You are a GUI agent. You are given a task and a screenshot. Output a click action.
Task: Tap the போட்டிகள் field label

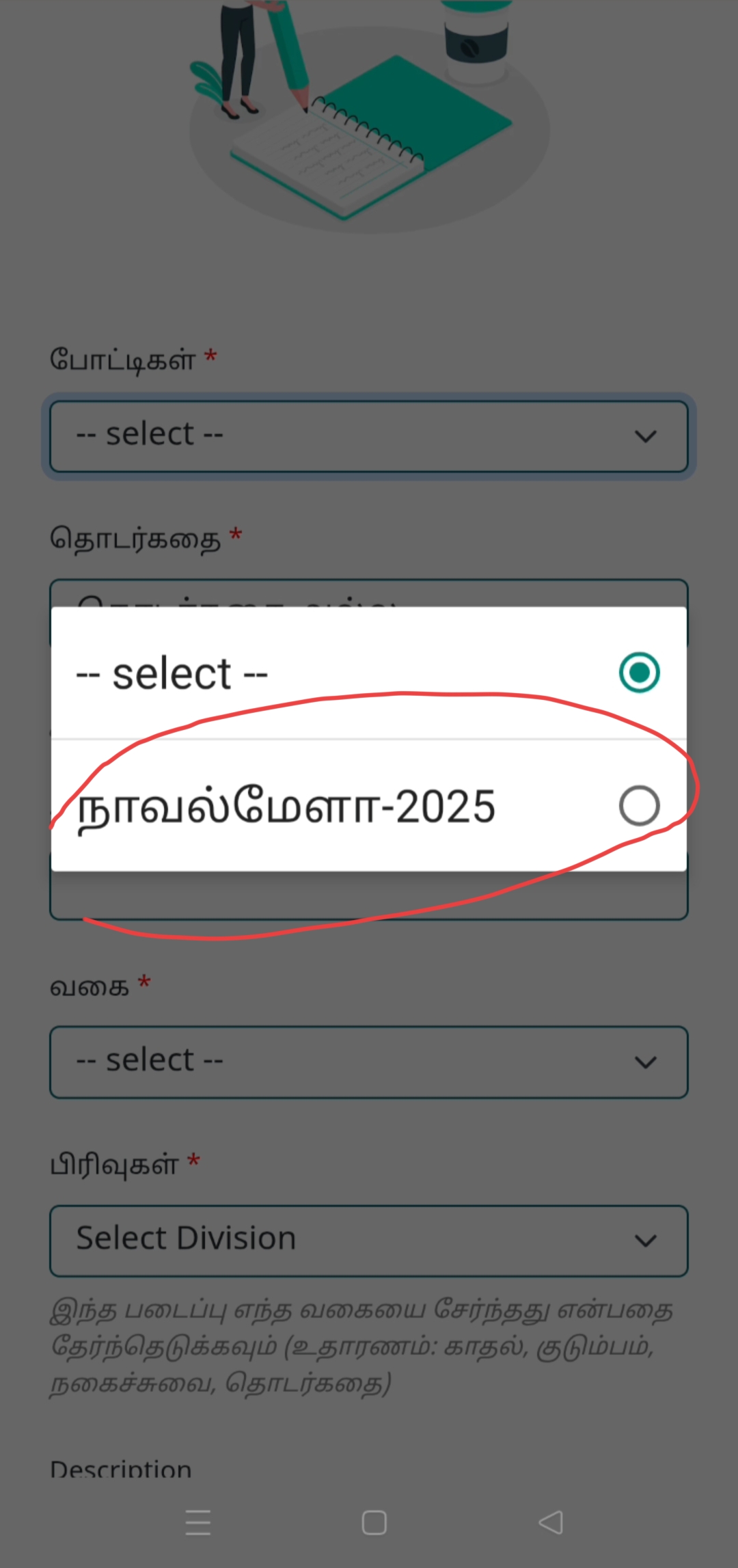(x=122, y=359)
